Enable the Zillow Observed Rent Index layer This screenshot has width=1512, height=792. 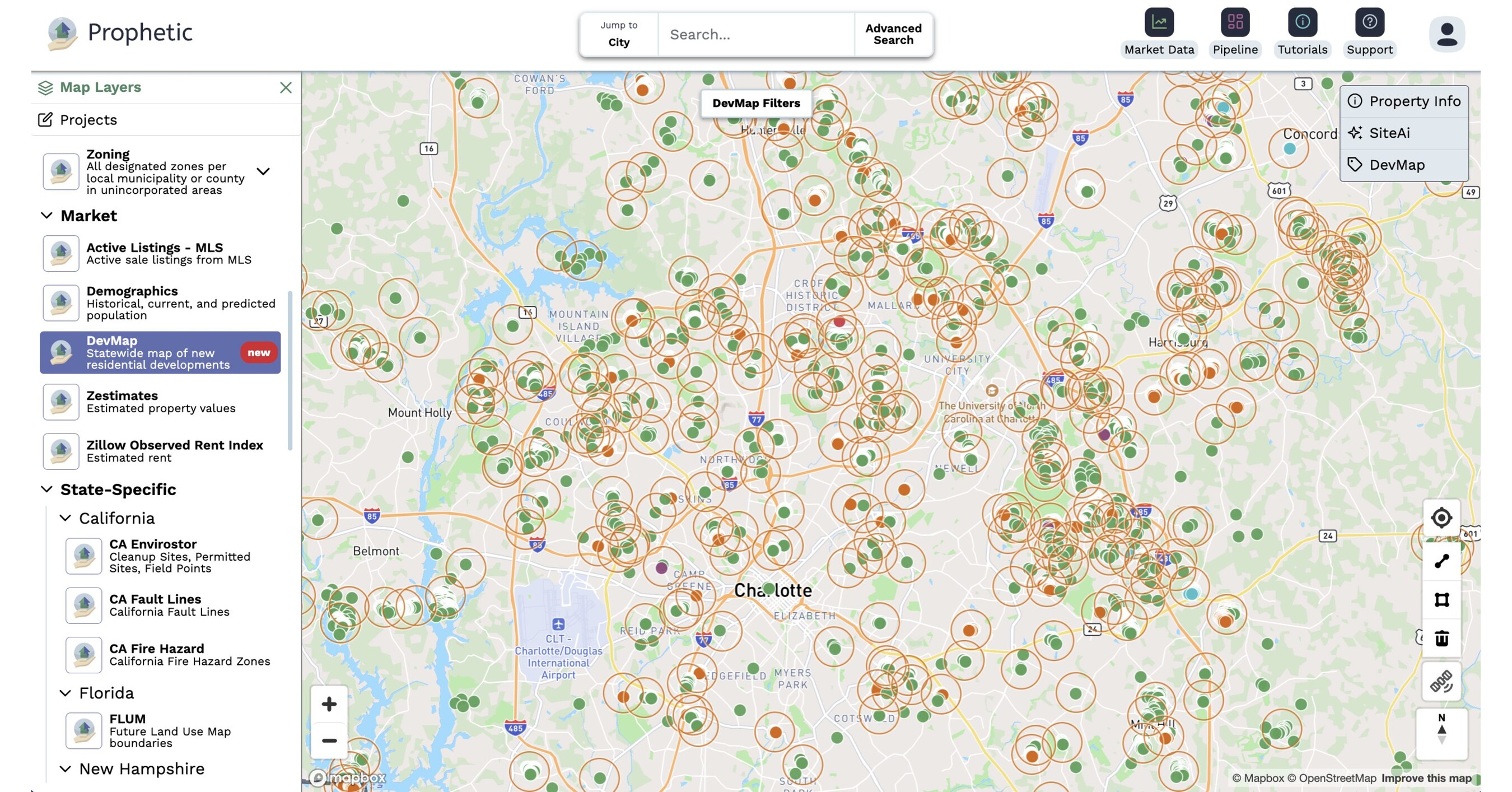click(61, 451)
